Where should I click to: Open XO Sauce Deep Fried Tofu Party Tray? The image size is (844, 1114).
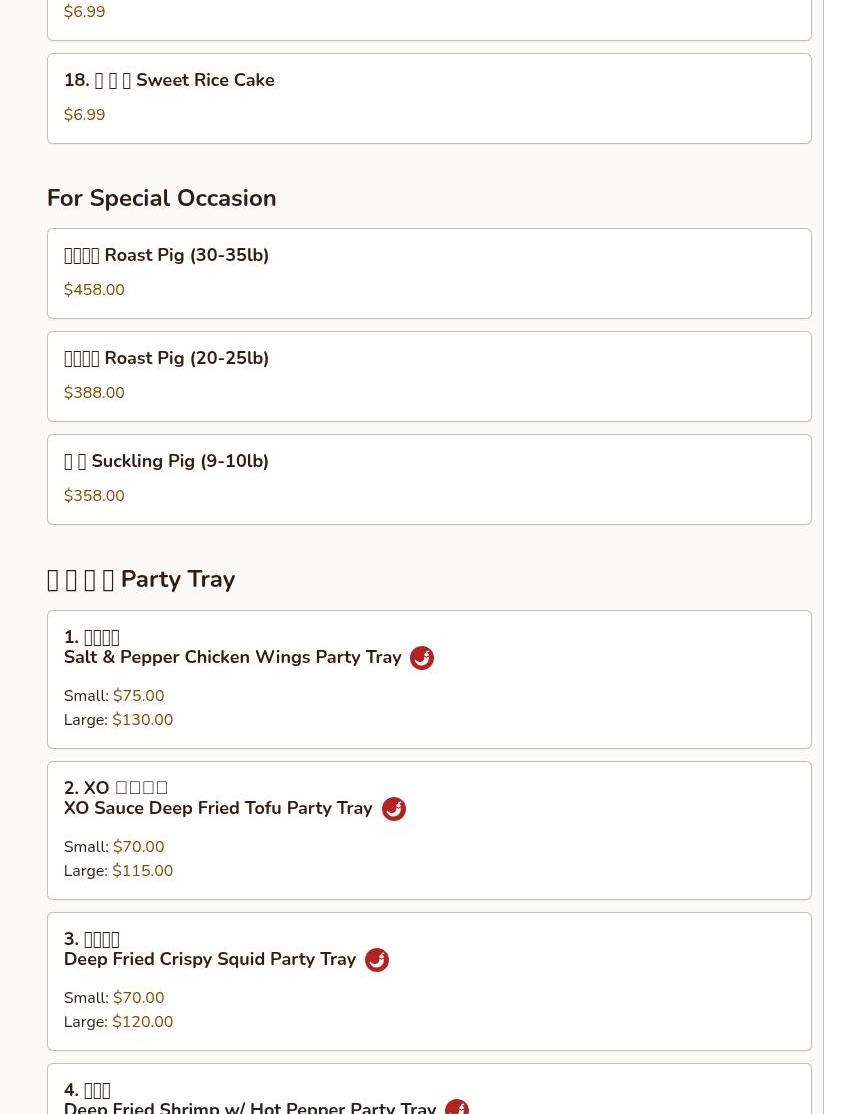click(x=429, y=831)
